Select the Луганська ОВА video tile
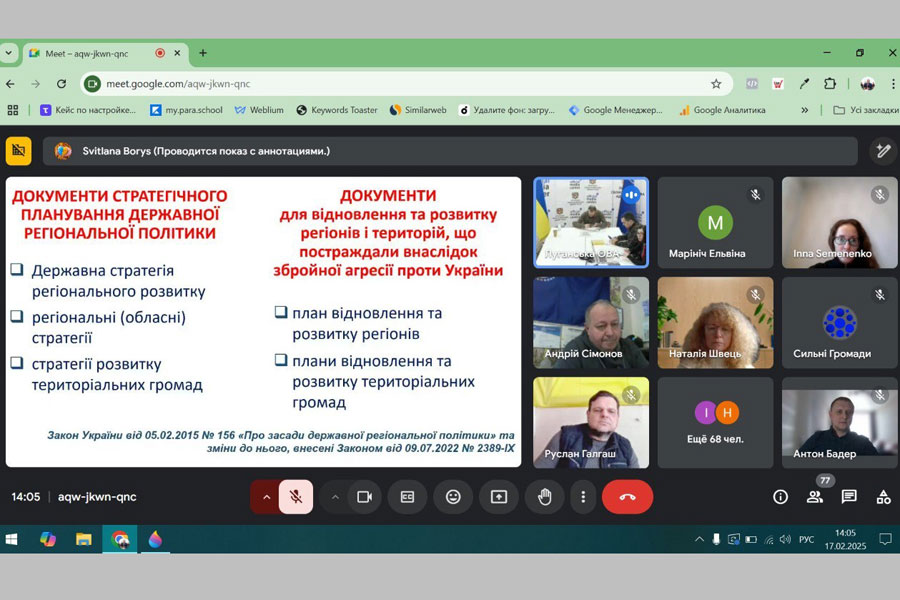The width and height of the screenshot is (900, 600). 591,223
